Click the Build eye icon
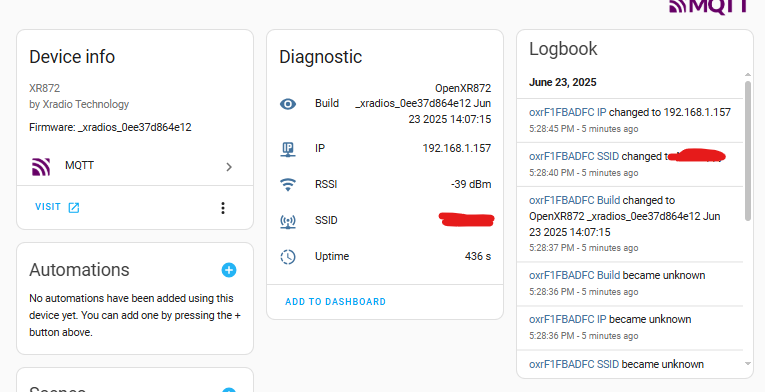Screen dimensions: 765x392 click(x=288, y=104)
